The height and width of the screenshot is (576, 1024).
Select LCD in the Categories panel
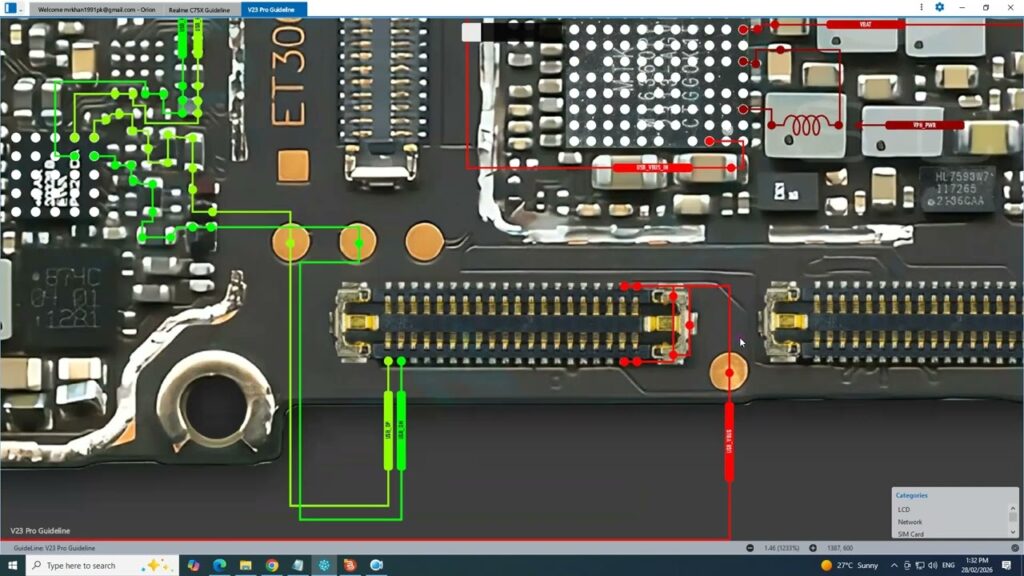click(904, 509)
